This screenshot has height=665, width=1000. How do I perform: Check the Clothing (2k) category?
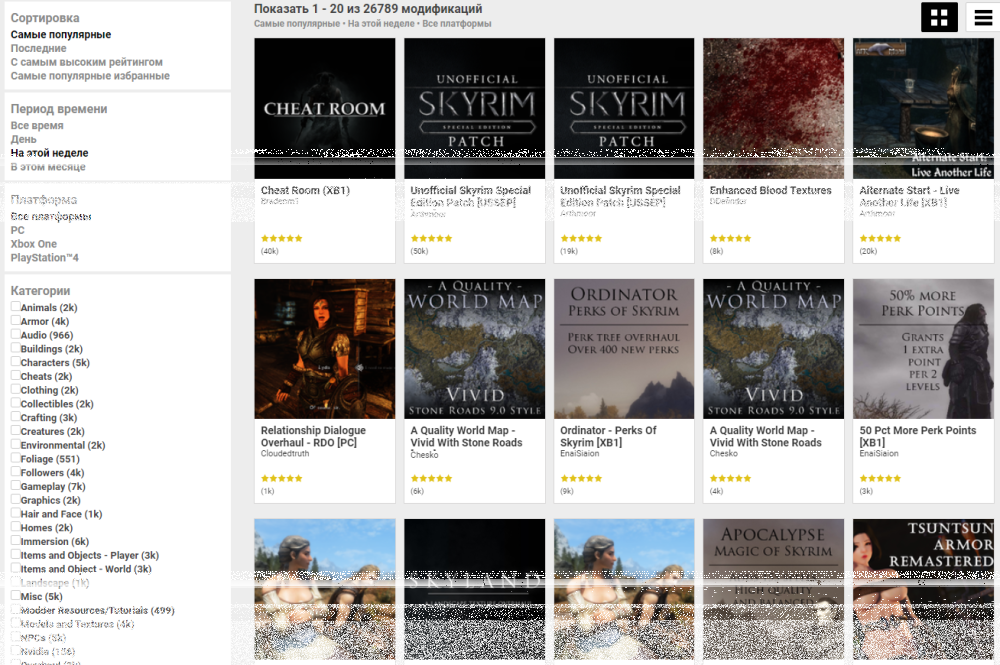pos(16,389)
